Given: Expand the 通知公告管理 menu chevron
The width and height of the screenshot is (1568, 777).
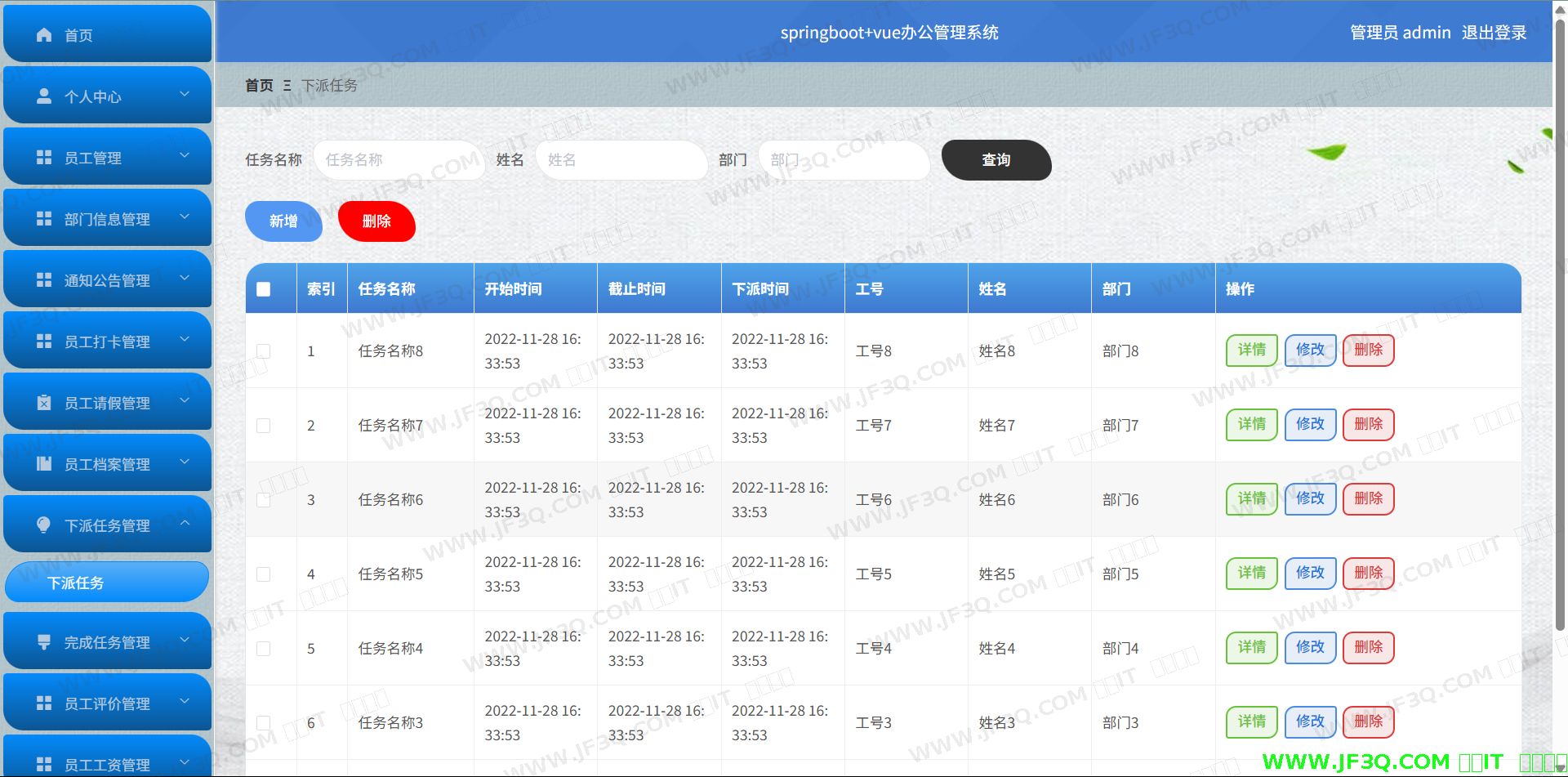Looking at the screenshot, I should pyautogui.click(x=185, y=279).
